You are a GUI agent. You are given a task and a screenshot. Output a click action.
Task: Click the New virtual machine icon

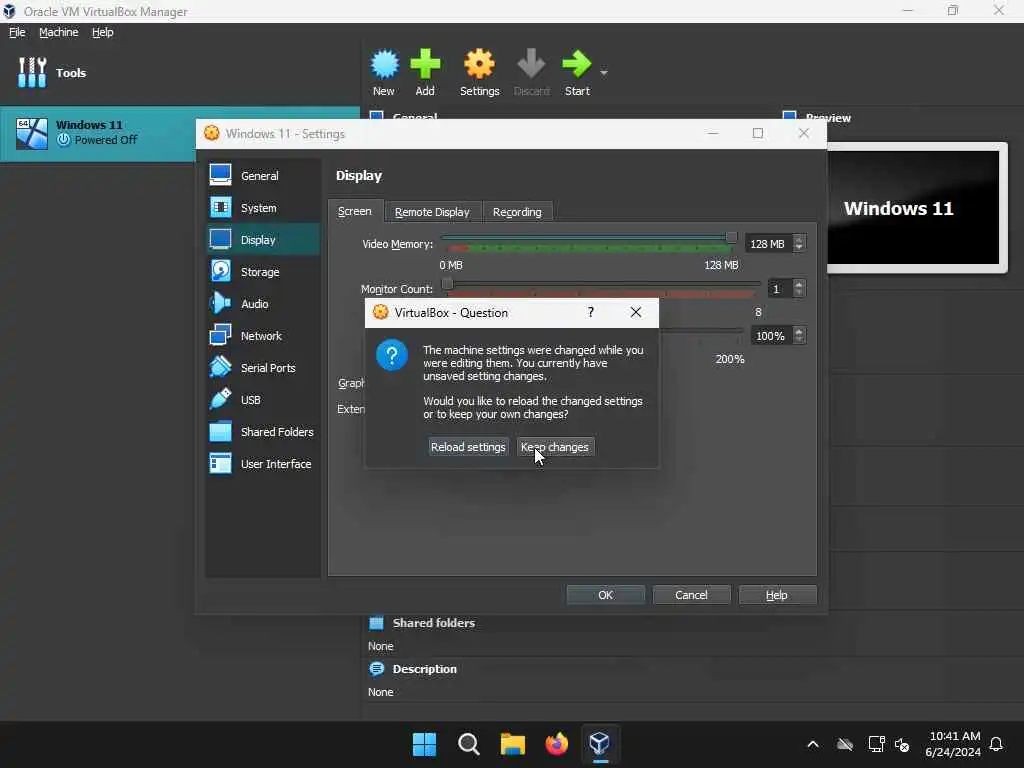[384, 65]
